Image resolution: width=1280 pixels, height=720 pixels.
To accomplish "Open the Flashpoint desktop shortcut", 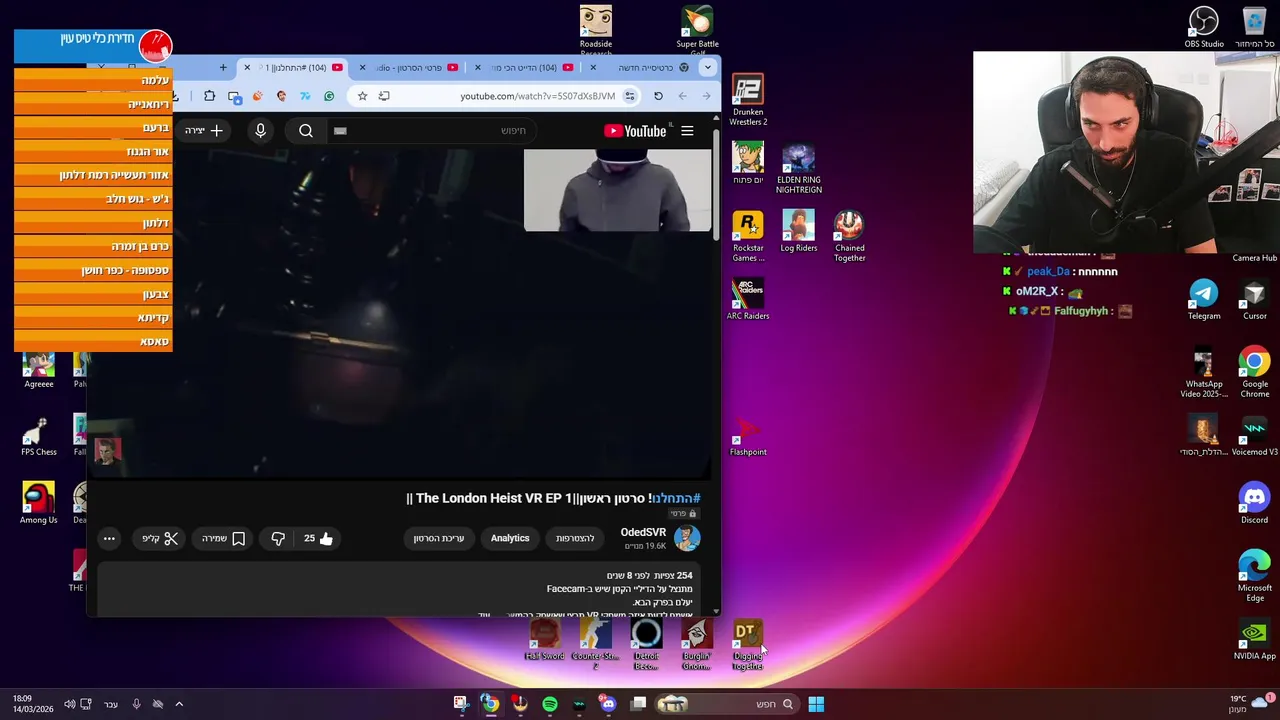I will click(x=748, y=435).
